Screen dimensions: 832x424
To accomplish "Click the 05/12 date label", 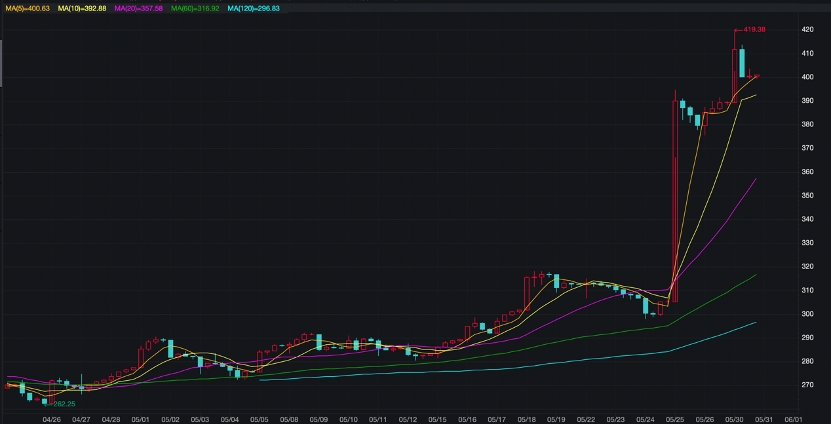I will 408,419.
